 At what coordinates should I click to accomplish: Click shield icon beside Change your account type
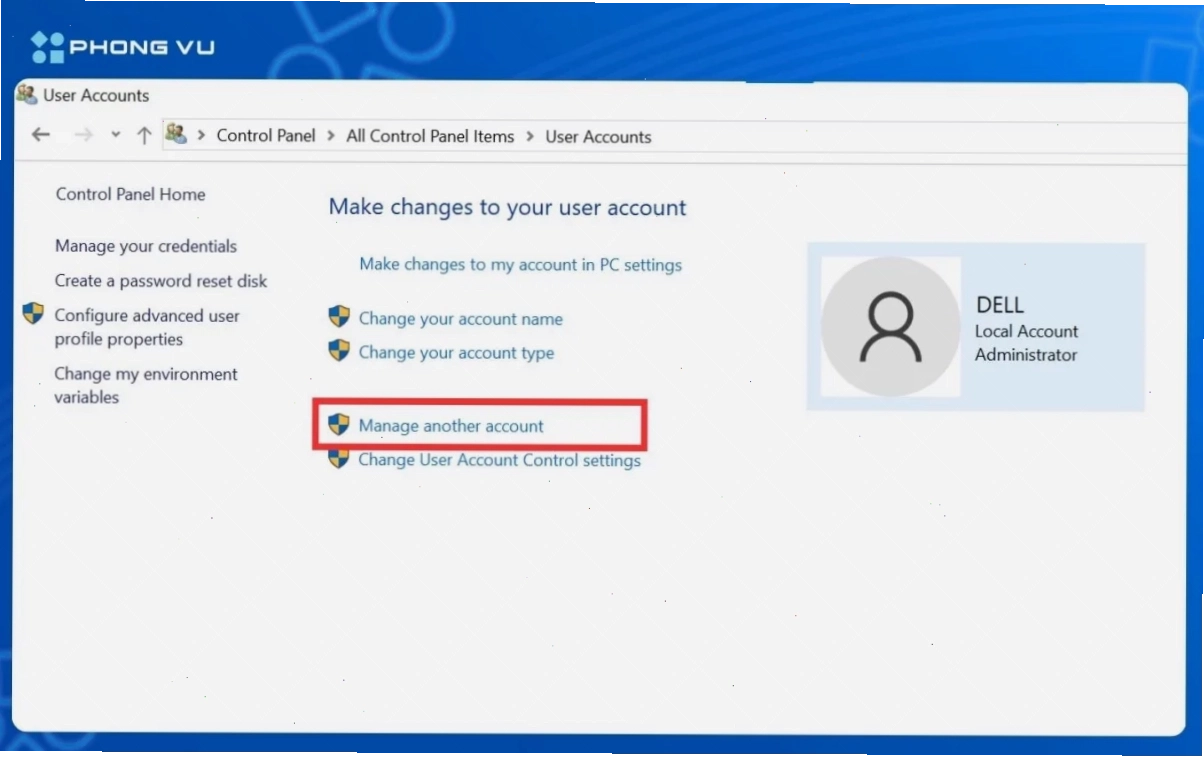pyautogui.click(x=339, y=351)
